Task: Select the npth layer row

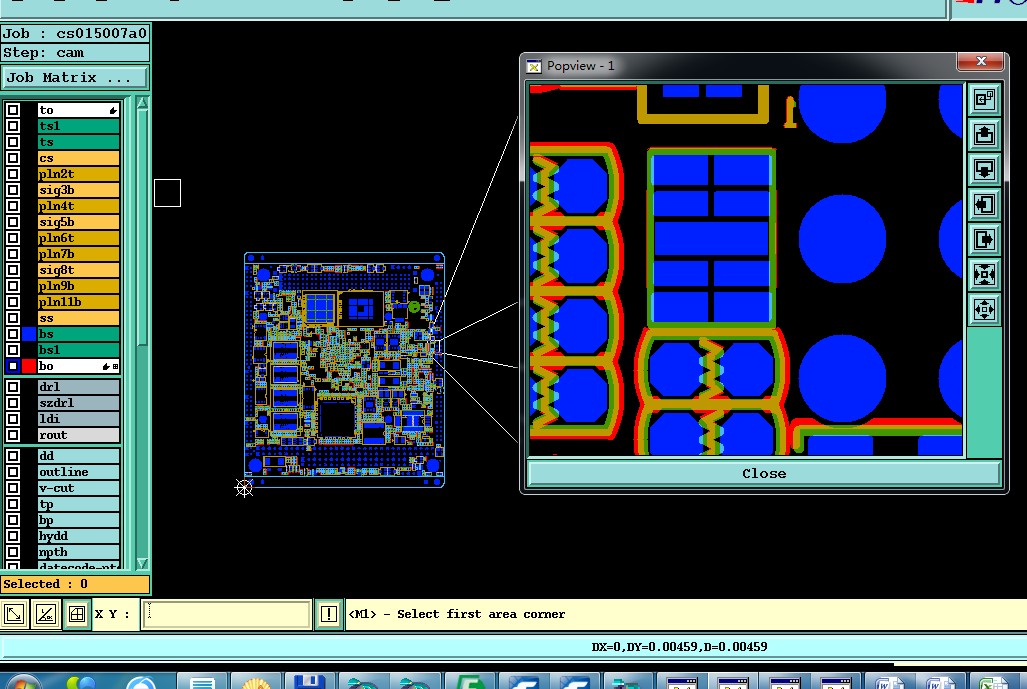Action: click(x=79, y=552)
